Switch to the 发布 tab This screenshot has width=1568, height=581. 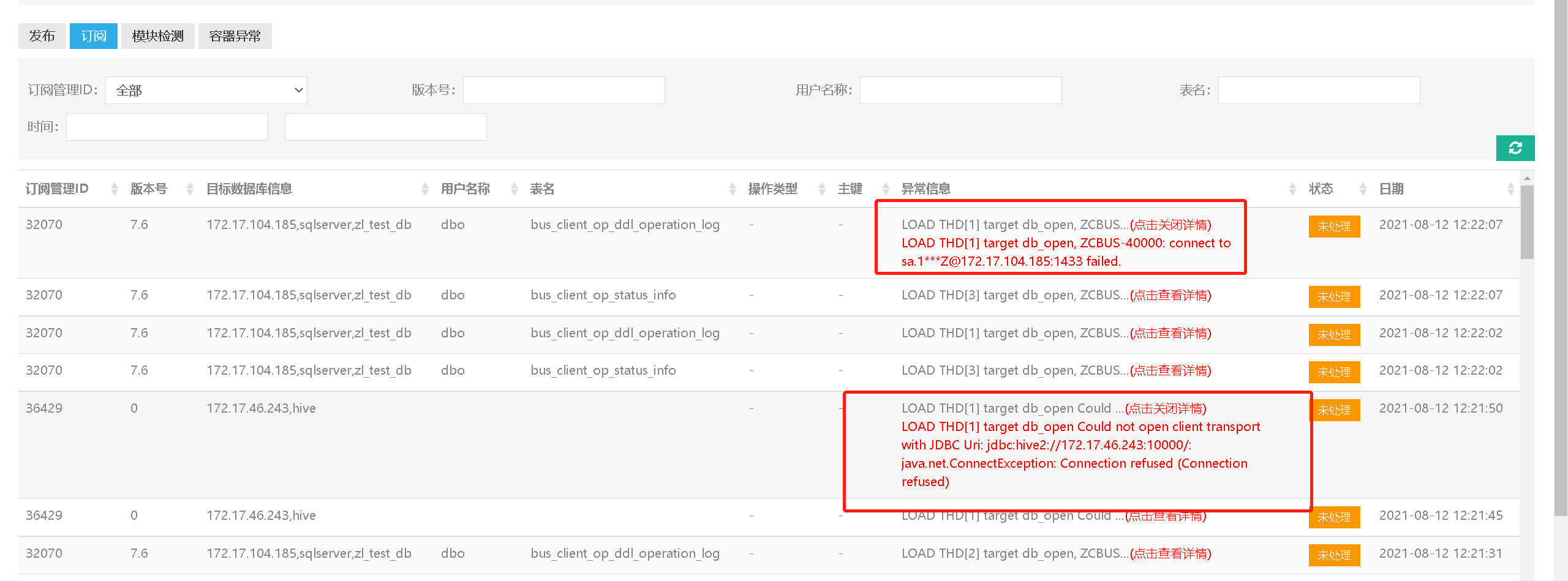click(x=42, y=36)
